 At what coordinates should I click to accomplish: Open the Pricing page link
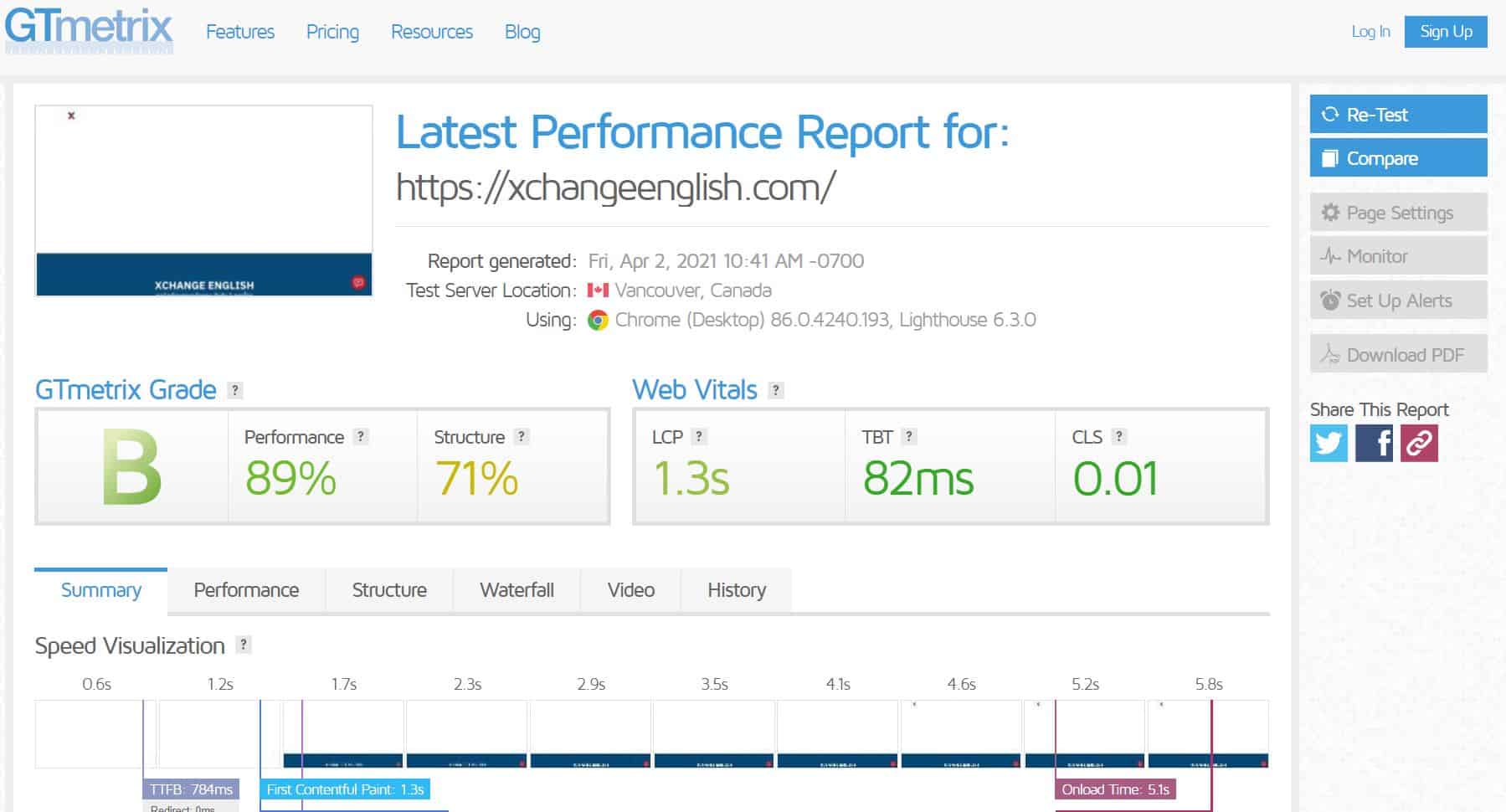coord(332,32)
